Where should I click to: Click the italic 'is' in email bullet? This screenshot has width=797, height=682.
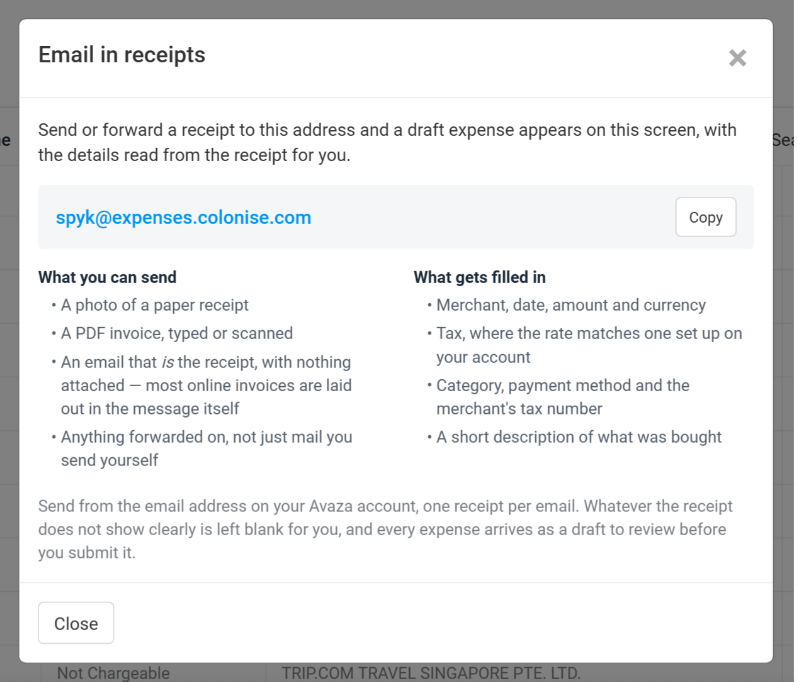[168, 362]
